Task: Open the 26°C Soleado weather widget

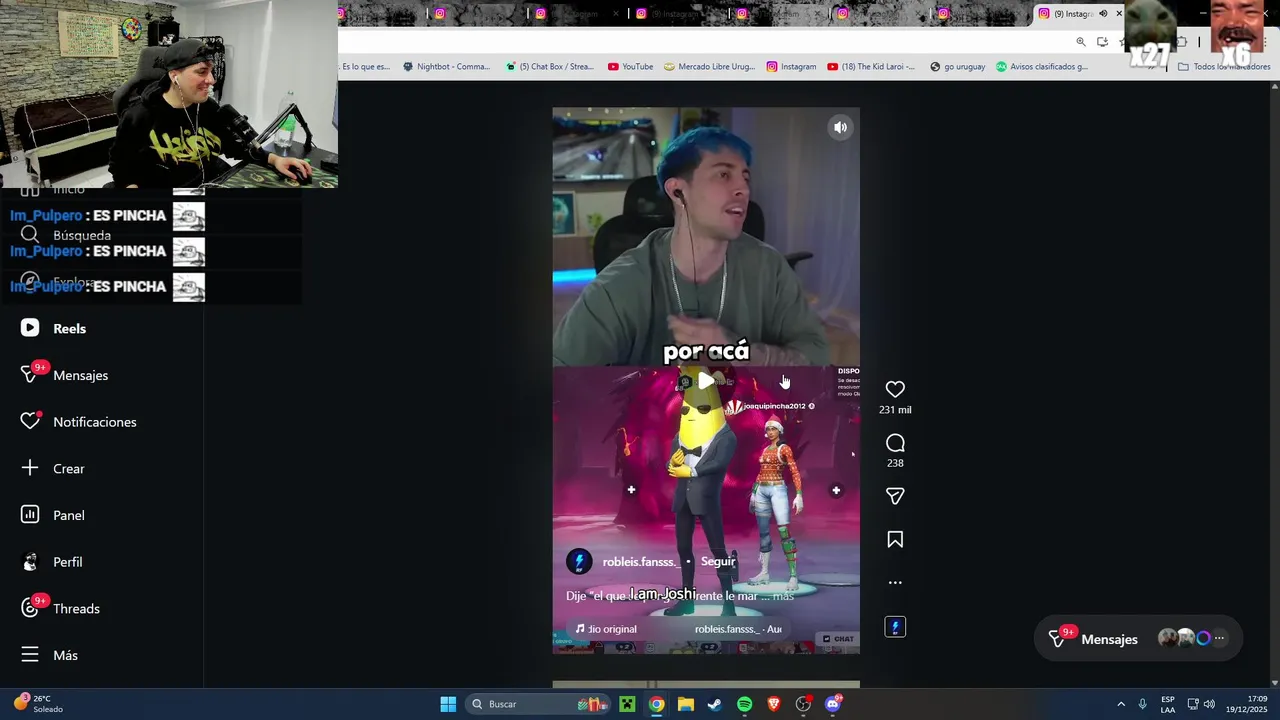Action: (38, 704)
